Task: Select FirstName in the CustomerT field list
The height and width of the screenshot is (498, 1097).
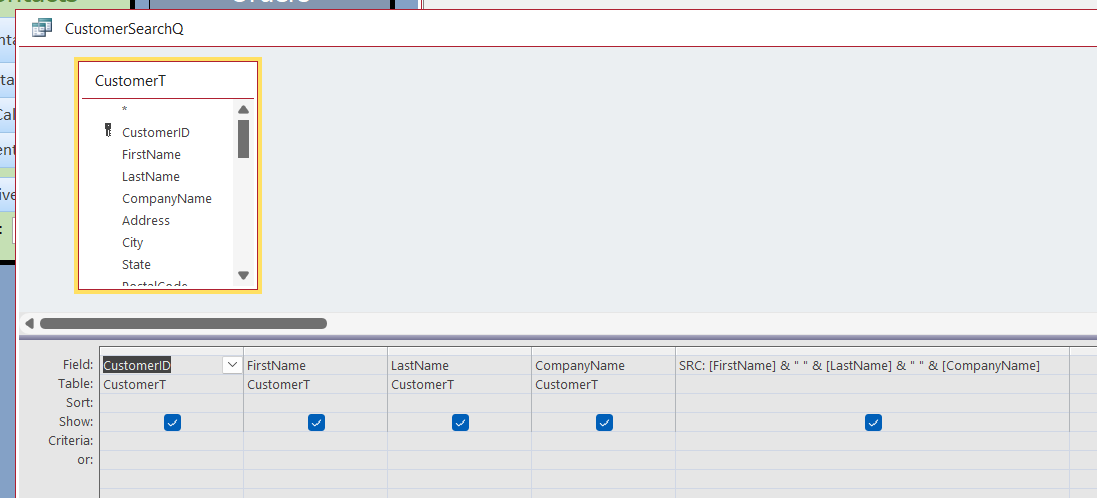Action: pos(151,155)
